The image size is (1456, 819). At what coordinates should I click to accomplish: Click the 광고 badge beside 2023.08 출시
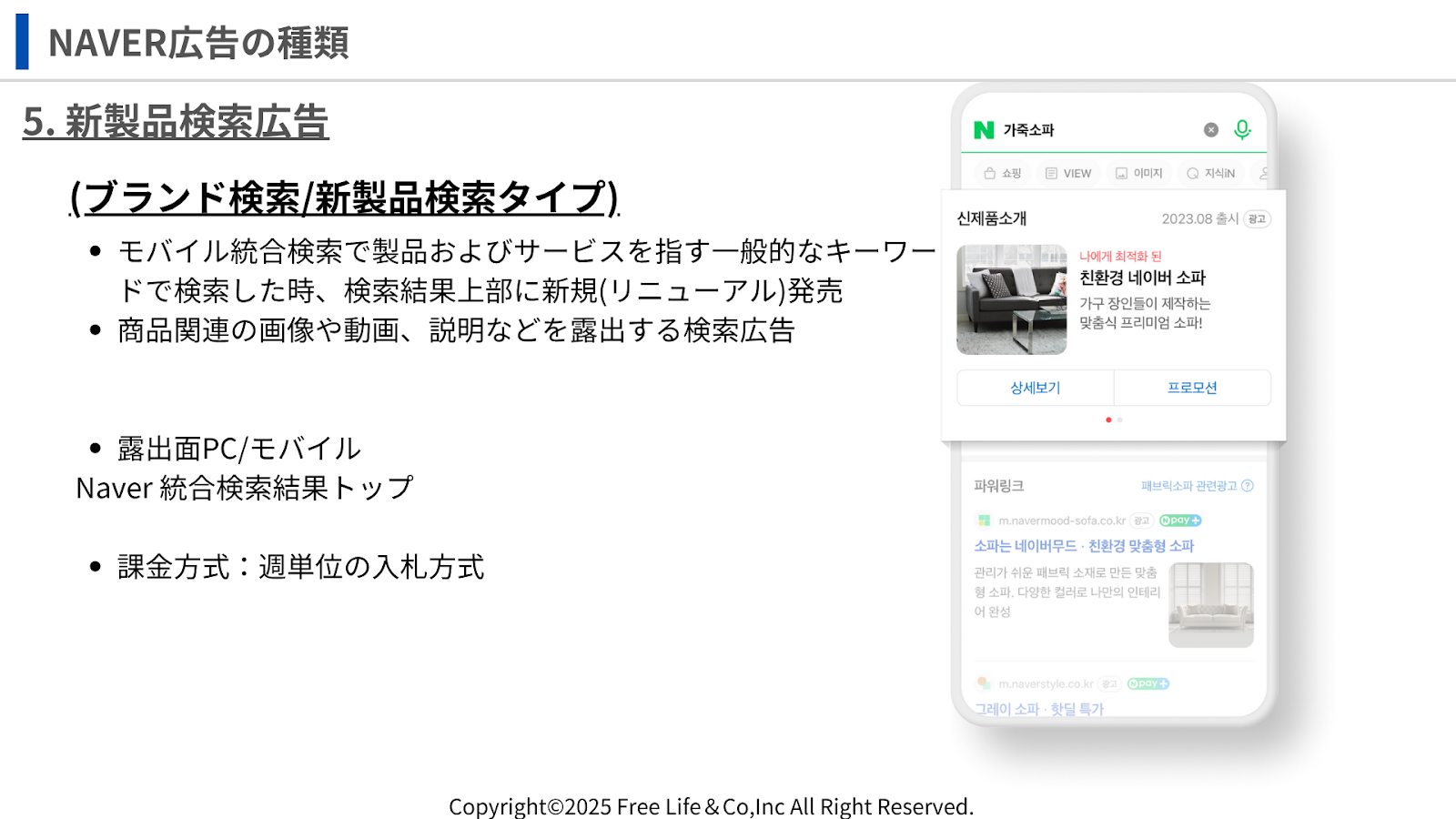point(1257,218)
